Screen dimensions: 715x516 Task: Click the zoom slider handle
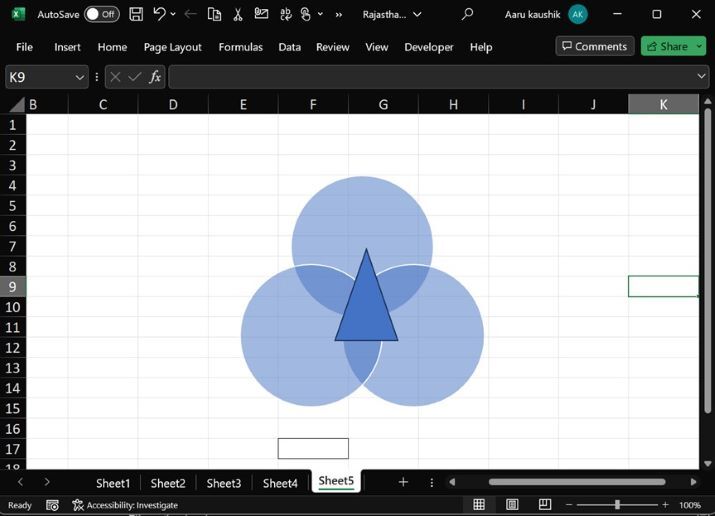[x=617, y=505]
